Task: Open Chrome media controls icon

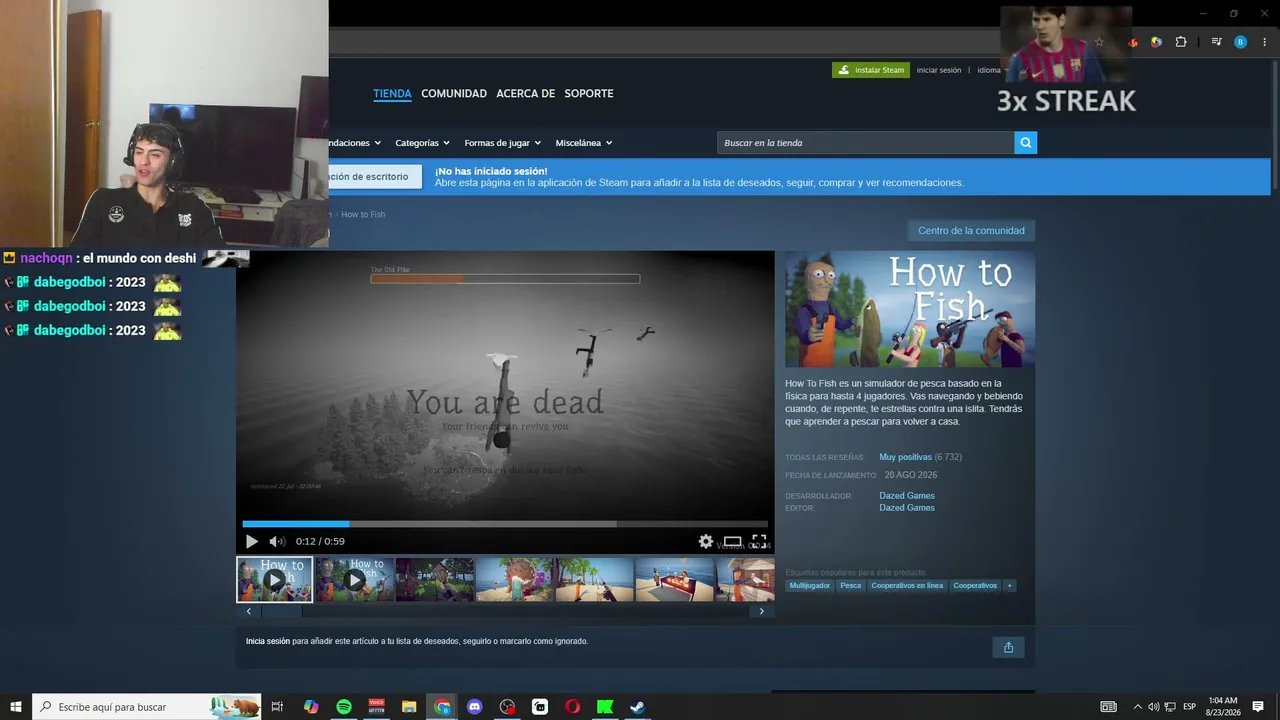Action: (x=1216, y=42)
